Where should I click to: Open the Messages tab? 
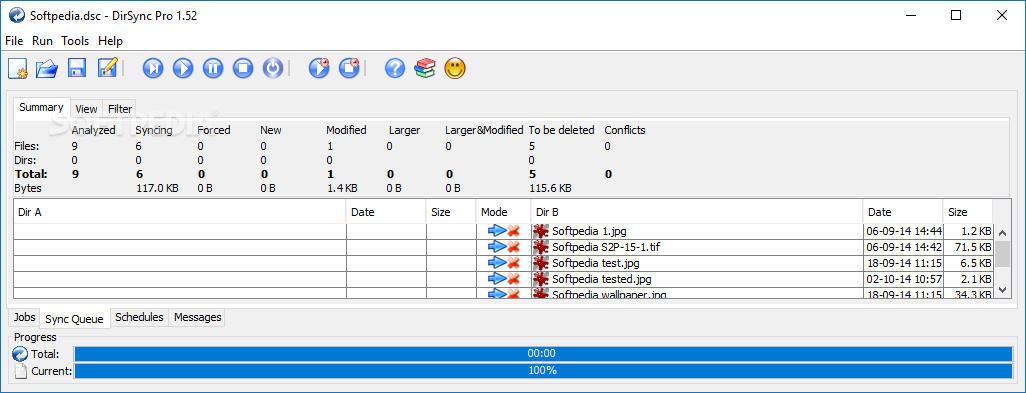(x=198, y=317)
